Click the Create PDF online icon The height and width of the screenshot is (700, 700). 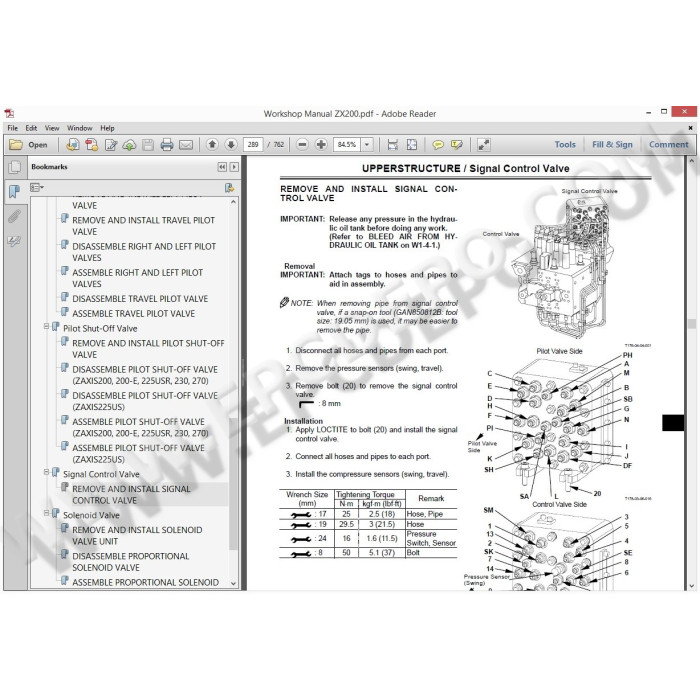click(x=73, y=145)
